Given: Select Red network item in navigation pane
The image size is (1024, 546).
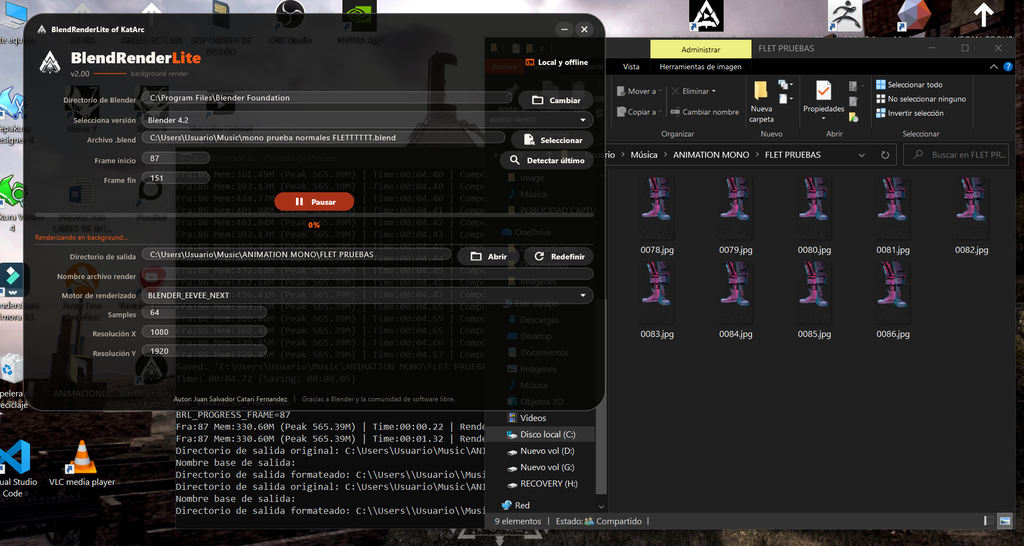Looking at the screenshot, I should click(516, 506).
